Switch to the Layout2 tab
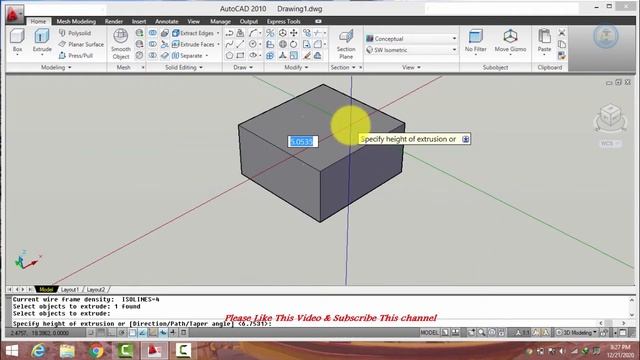 (96, 289)
